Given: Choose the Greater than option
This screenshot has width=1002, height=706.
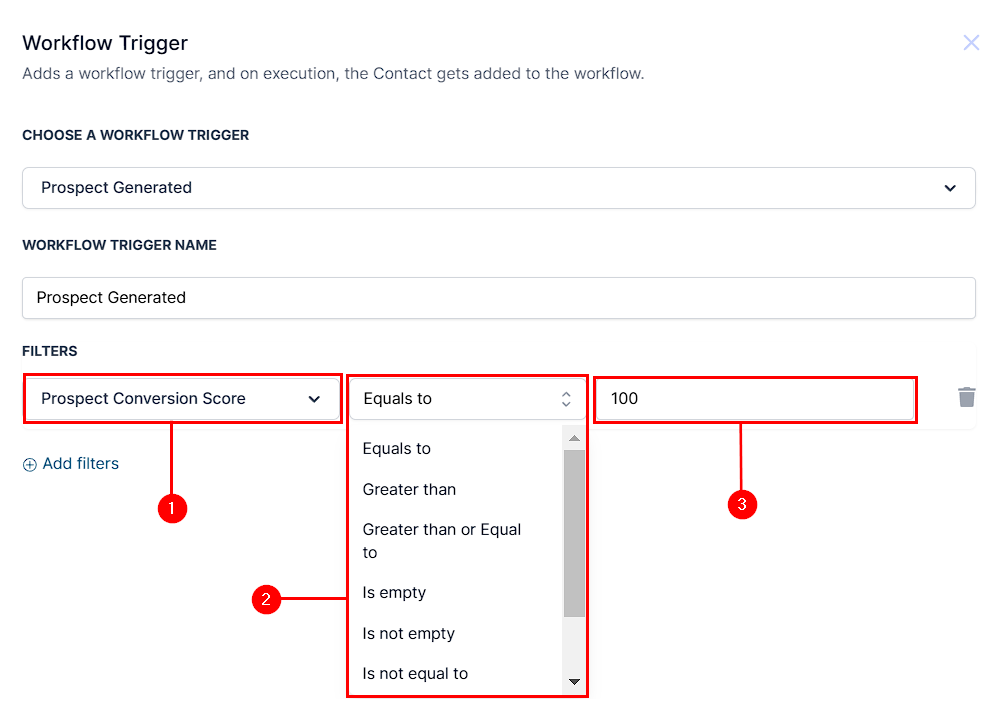Looking at the screenshot, I should 409,489.
